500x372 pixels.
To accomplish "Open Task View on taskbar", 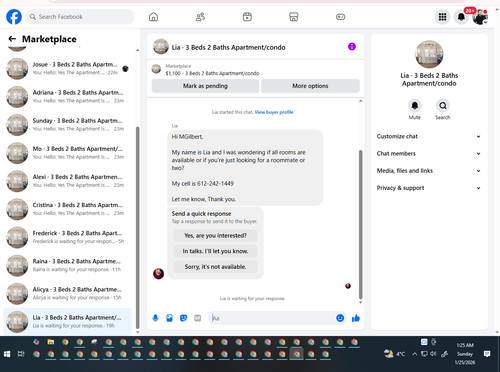I will click(x=21, y=354).
